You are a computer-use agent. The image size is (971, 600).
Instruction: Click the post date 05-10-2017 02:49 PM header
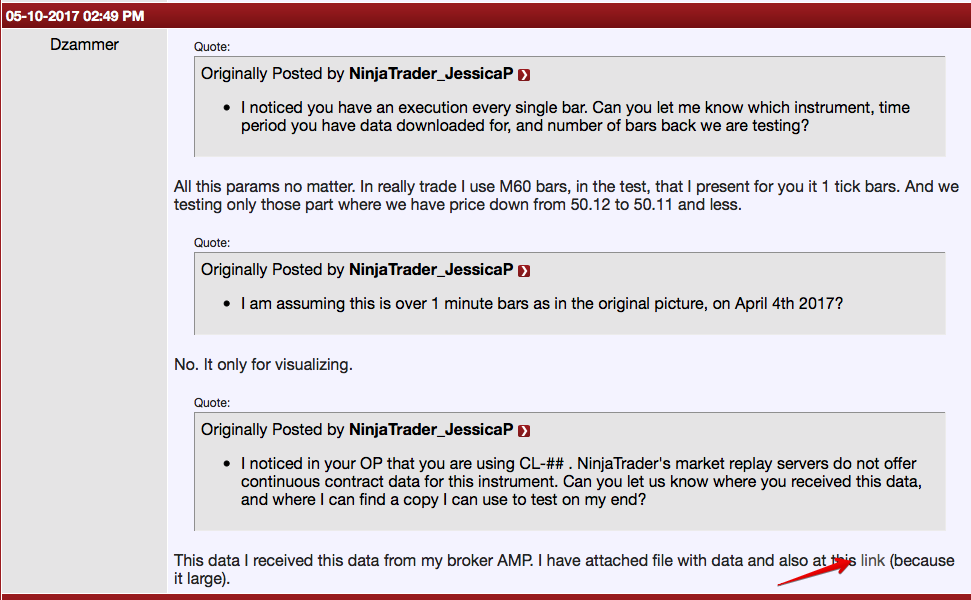click(75, 16)
